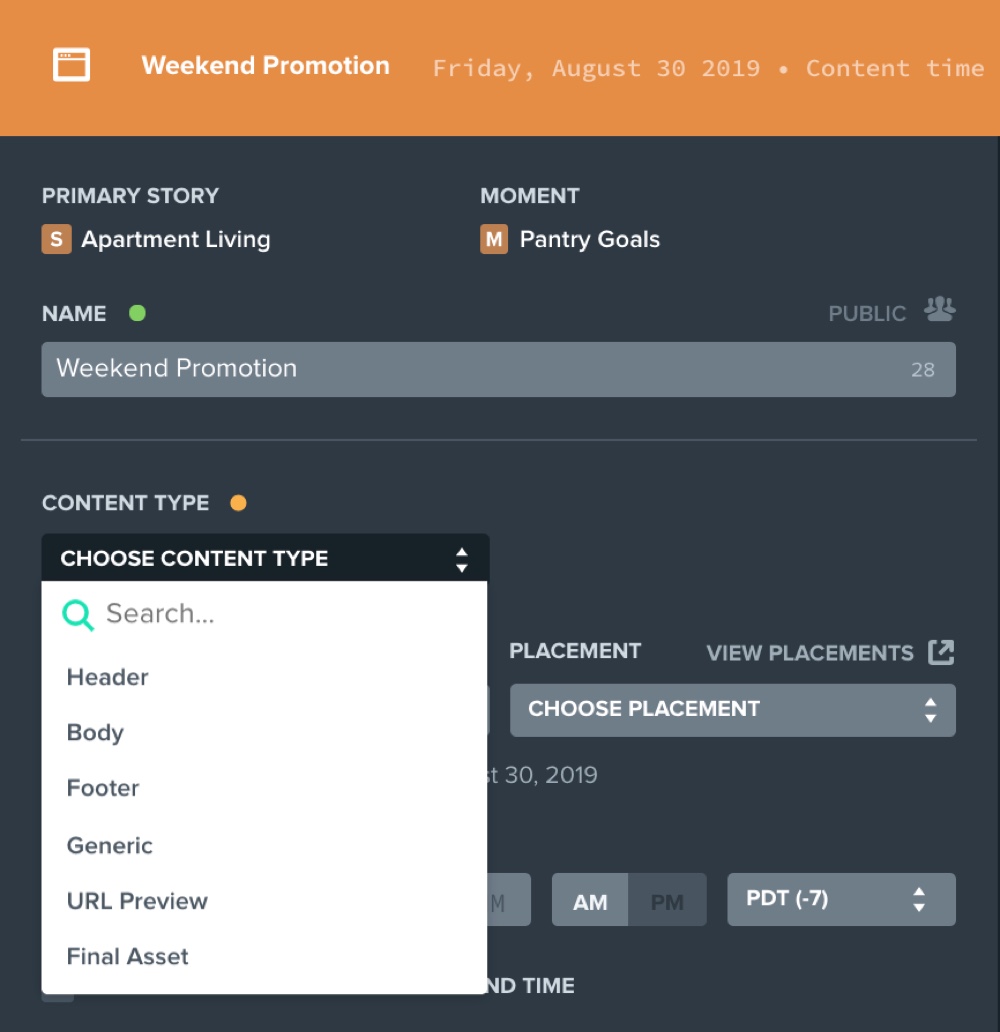Click the green status dot beside Name

[138, 313]
